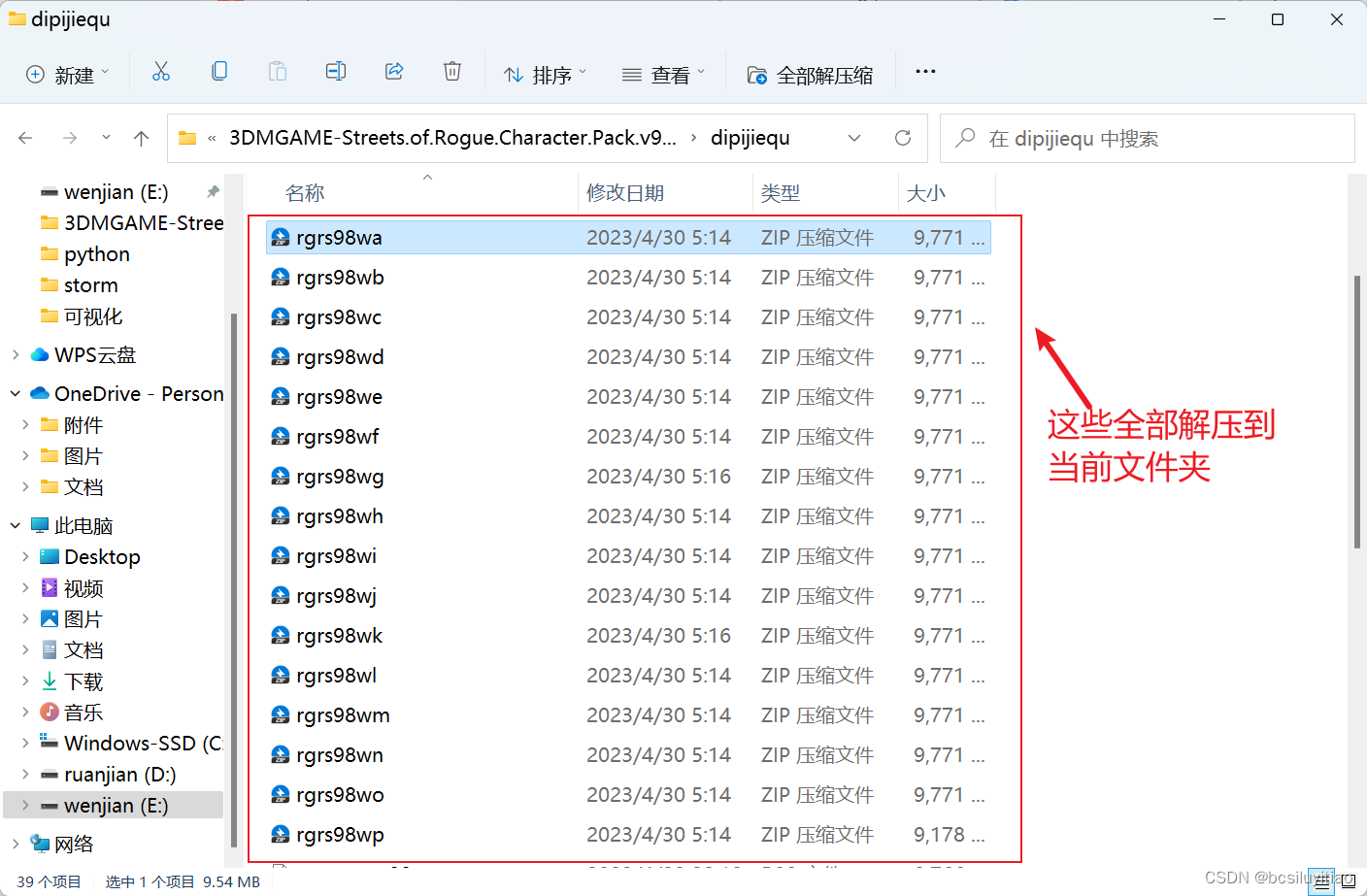Delete the selected file using the trash icon
The image size is (1367, 896).
[452, 71]
